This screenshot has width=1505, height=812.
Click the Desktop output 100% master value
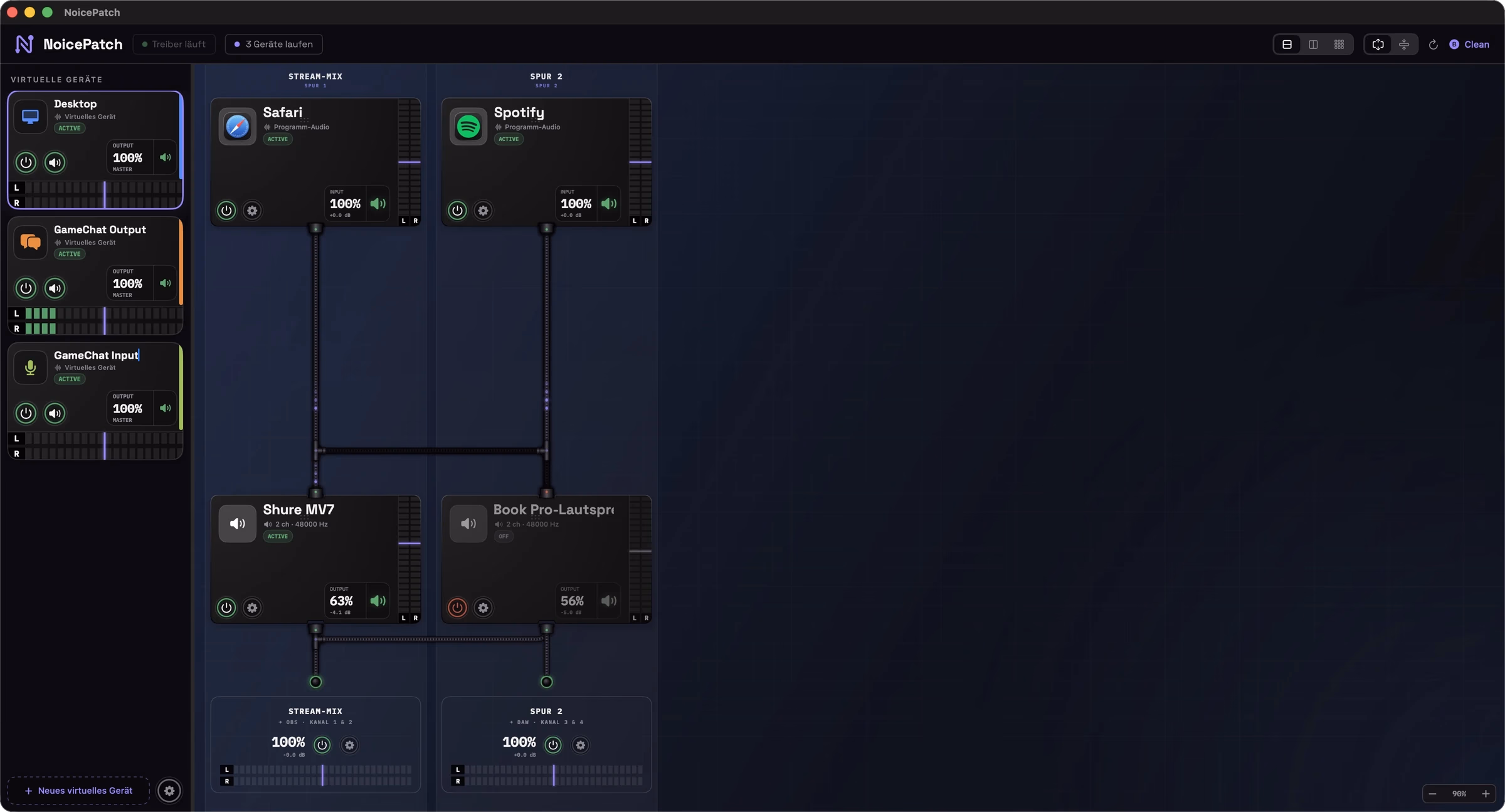click(128, 158)
